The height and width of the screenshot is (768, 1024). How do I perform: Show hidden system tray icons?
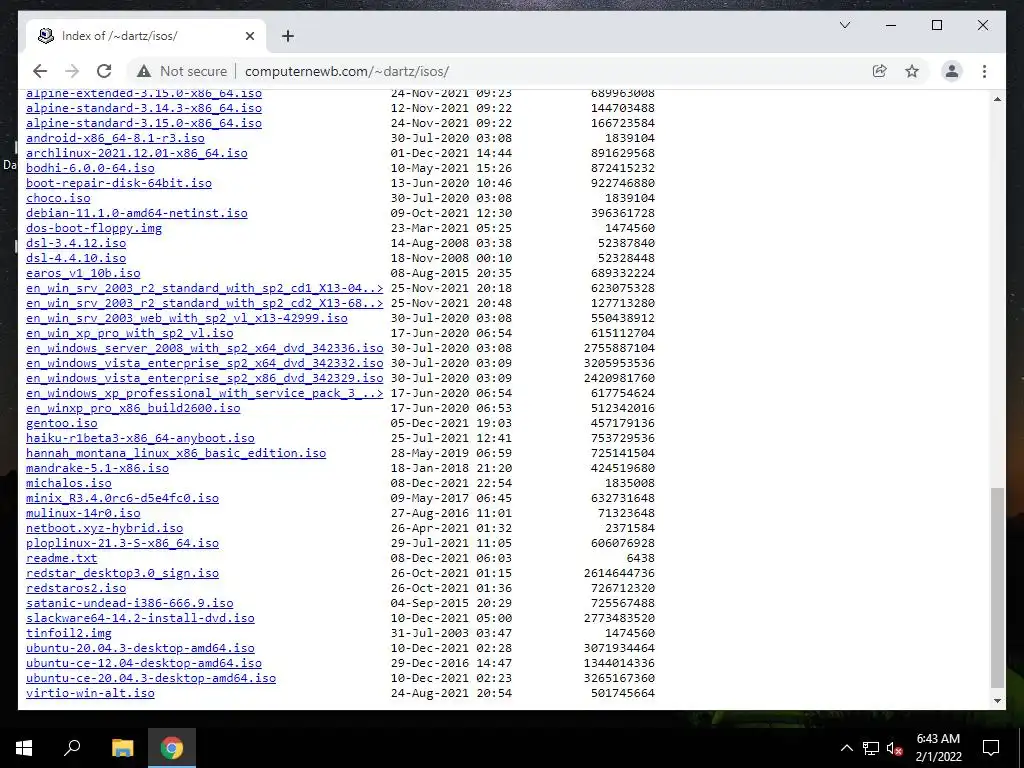point(846,748)
